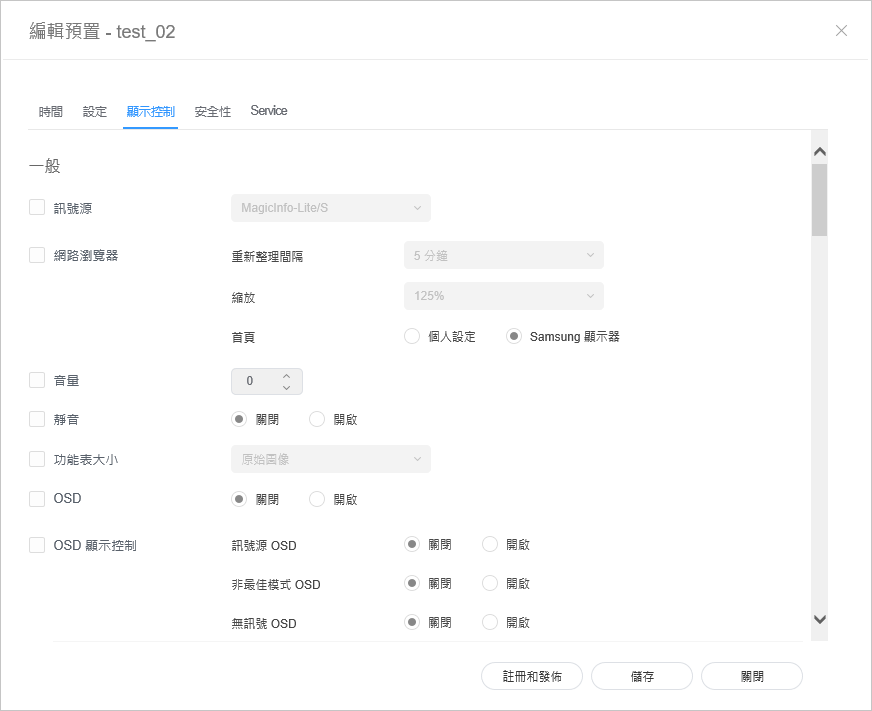
Task: Tick the 網路瀏覽器 checkbox
Action: click(37, 255)
